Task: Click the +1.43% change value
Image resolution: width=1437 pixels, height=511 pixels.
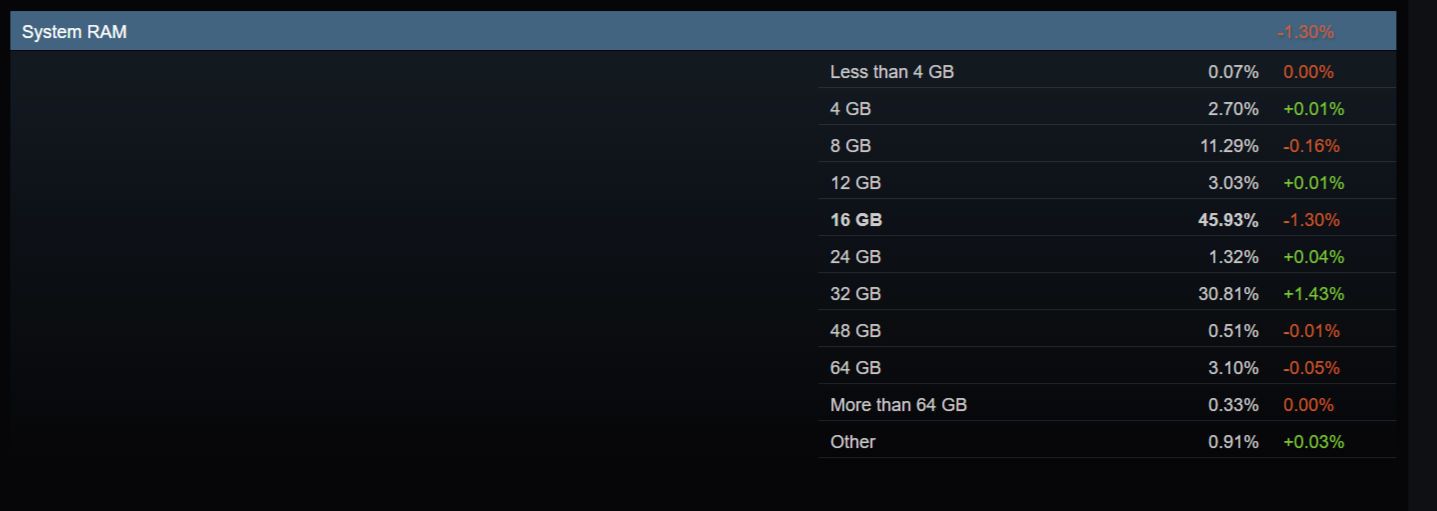Action: point(1313,294)
